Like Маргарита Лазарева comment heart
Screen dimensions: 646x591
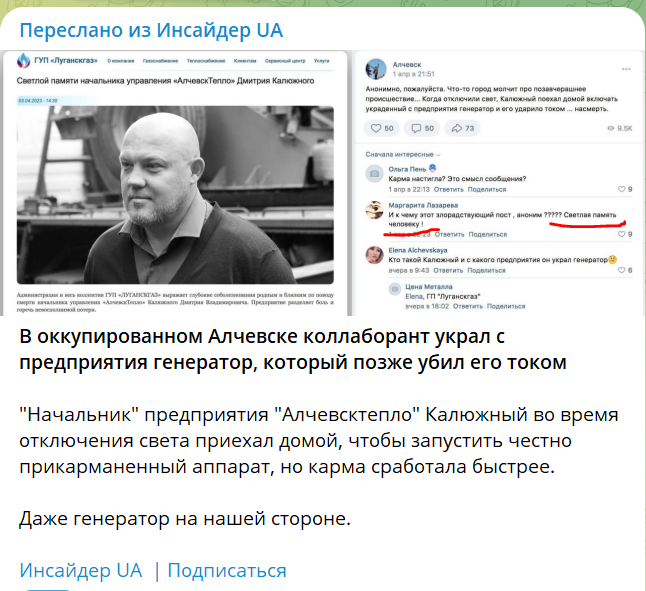(x=622, y=234)
